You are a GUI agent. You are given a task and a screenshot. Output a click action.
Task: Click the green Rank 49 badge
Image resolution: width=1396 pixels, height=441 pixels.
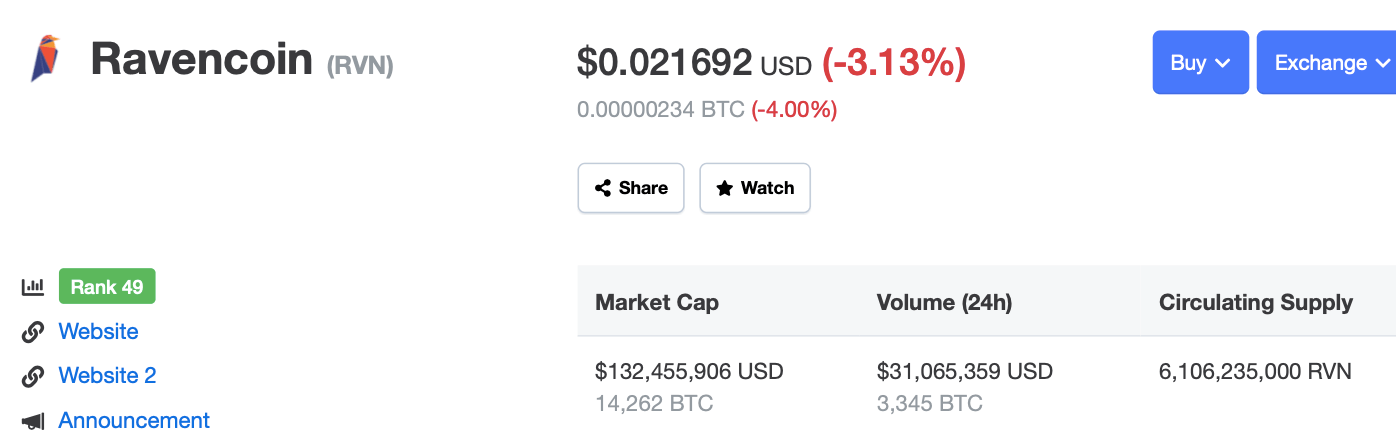(107, 287)
